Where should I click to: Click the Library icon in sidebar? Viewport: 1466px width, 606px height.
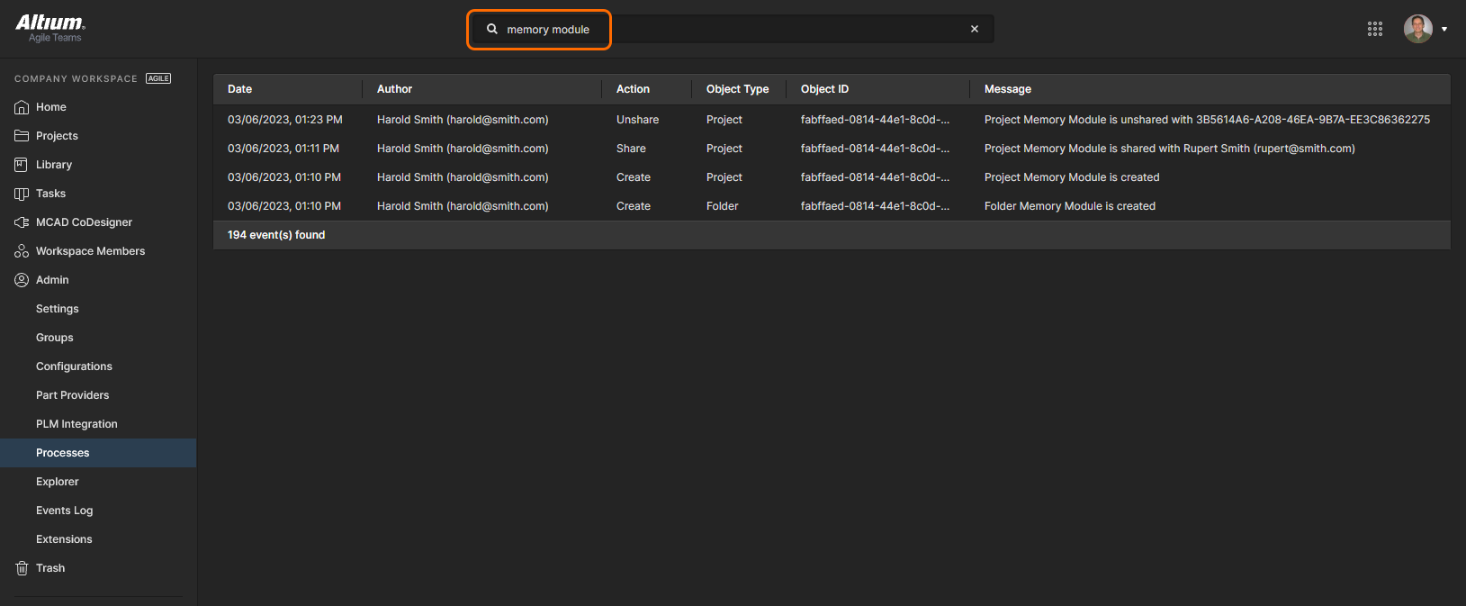click(x=21, y=165)
